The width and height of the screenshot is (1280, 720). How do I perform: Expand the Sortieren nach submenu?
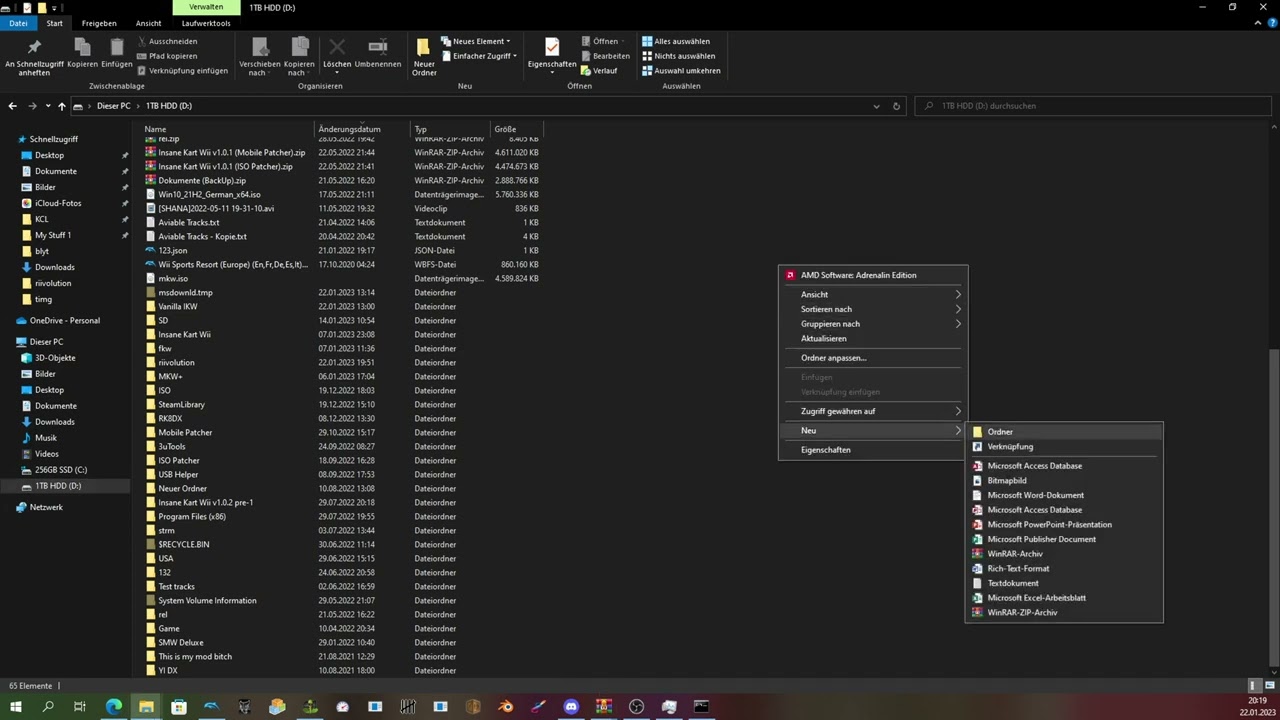click(873, 309)
